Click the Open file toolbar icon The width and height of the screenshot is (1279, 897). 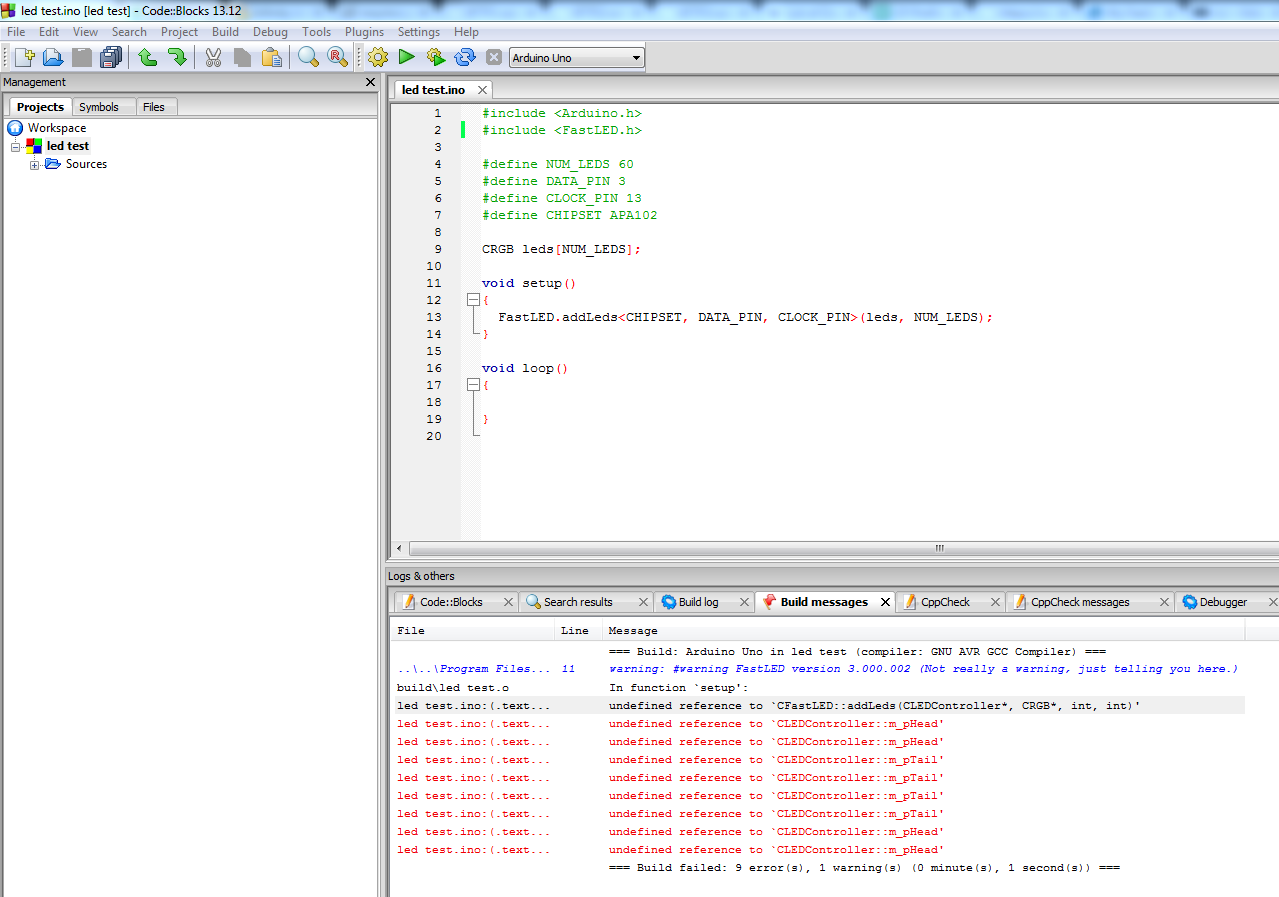point(53,58)
